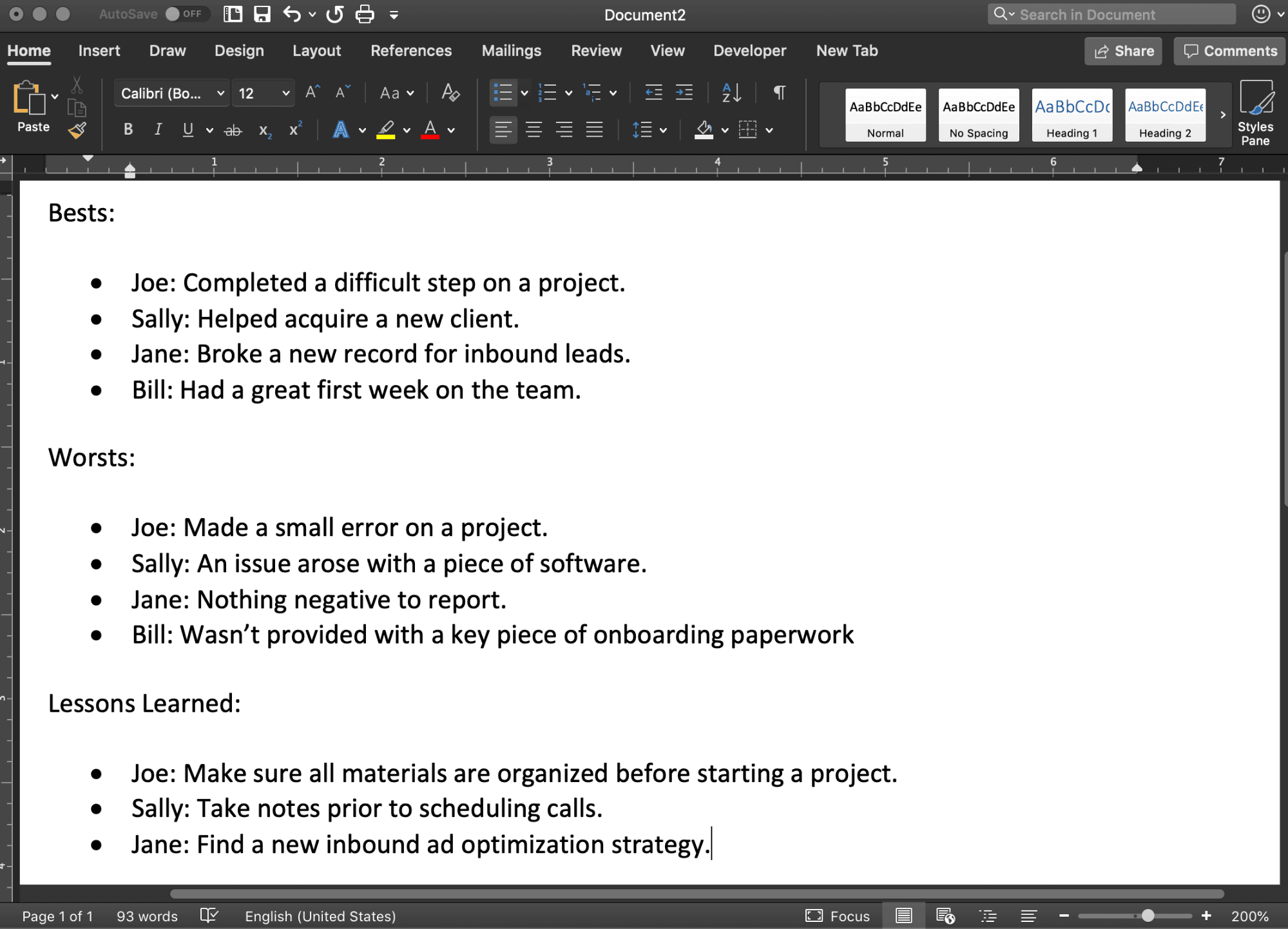Screen dimensions: 1288x929
Task: Expand multilevel list dropdown arrow
Action: 613,93
